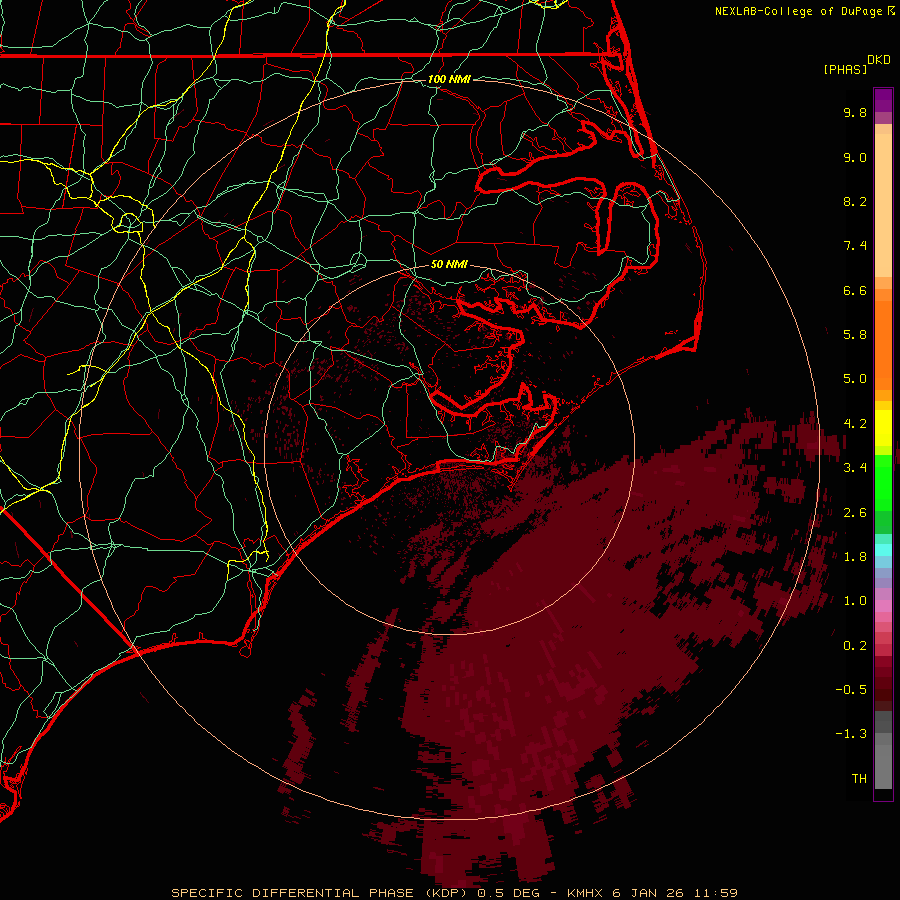The image size is (900, 900).
Task: Pick the cyan segment of the color bar
Action: (x=883, y=550)
